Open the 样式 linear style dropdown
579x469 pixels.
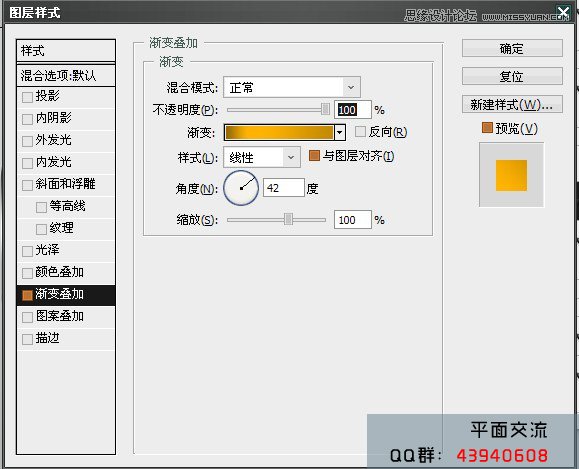coord(262,157)
